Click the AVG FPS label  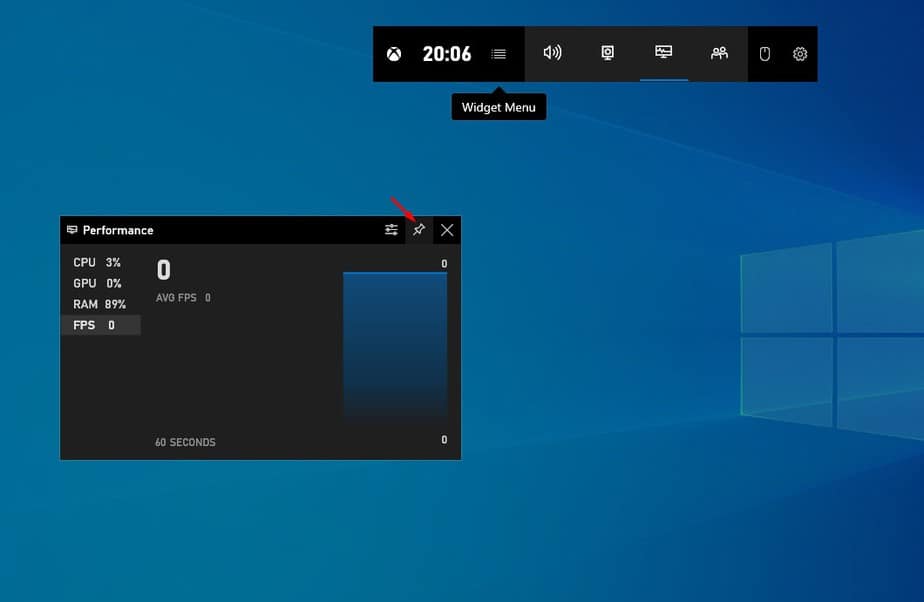click(x=176, y=297)
